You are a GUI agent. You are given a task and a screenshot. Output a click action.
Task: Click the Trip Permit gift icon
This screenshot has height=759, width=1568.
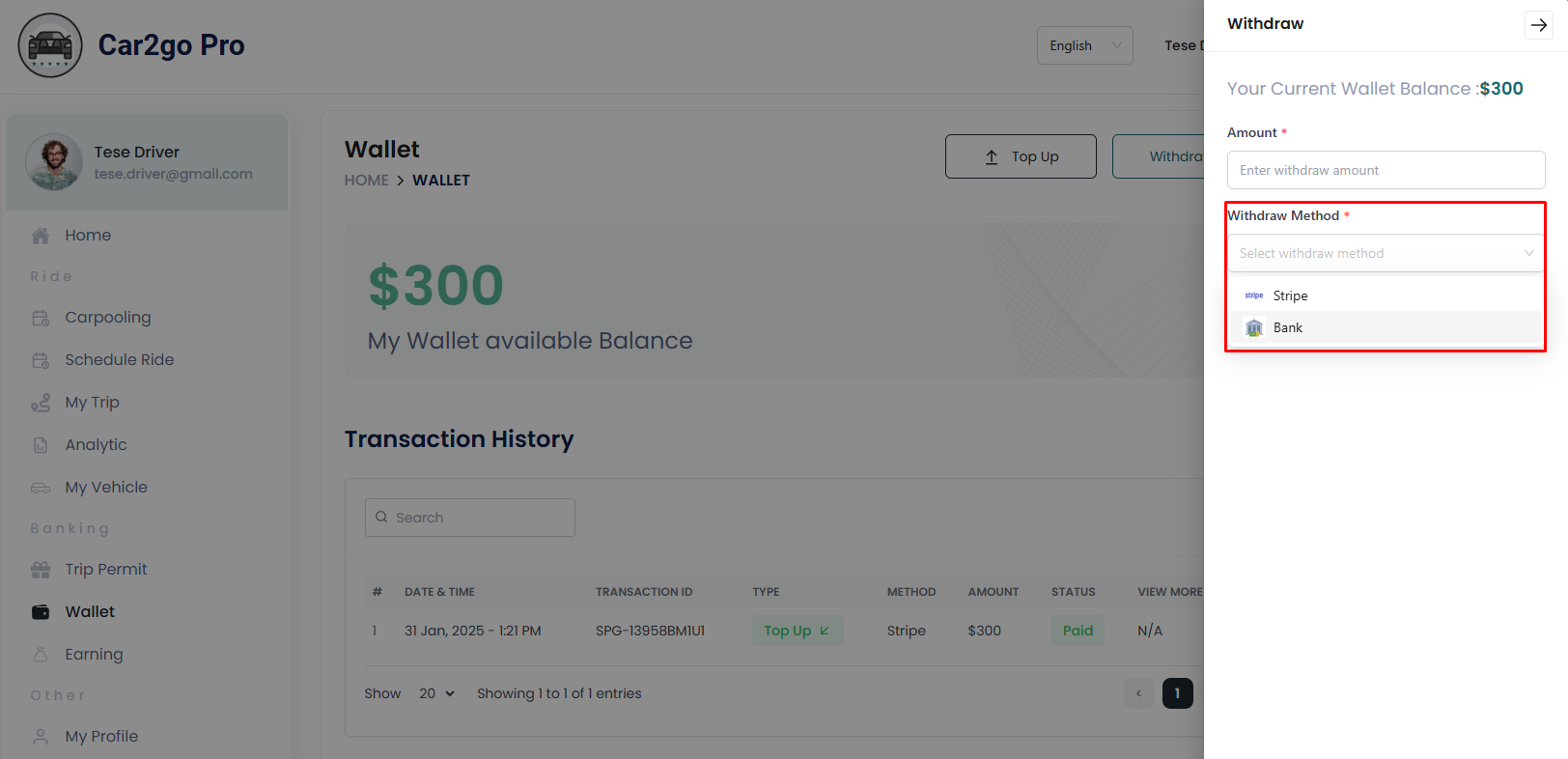(41, 570)
